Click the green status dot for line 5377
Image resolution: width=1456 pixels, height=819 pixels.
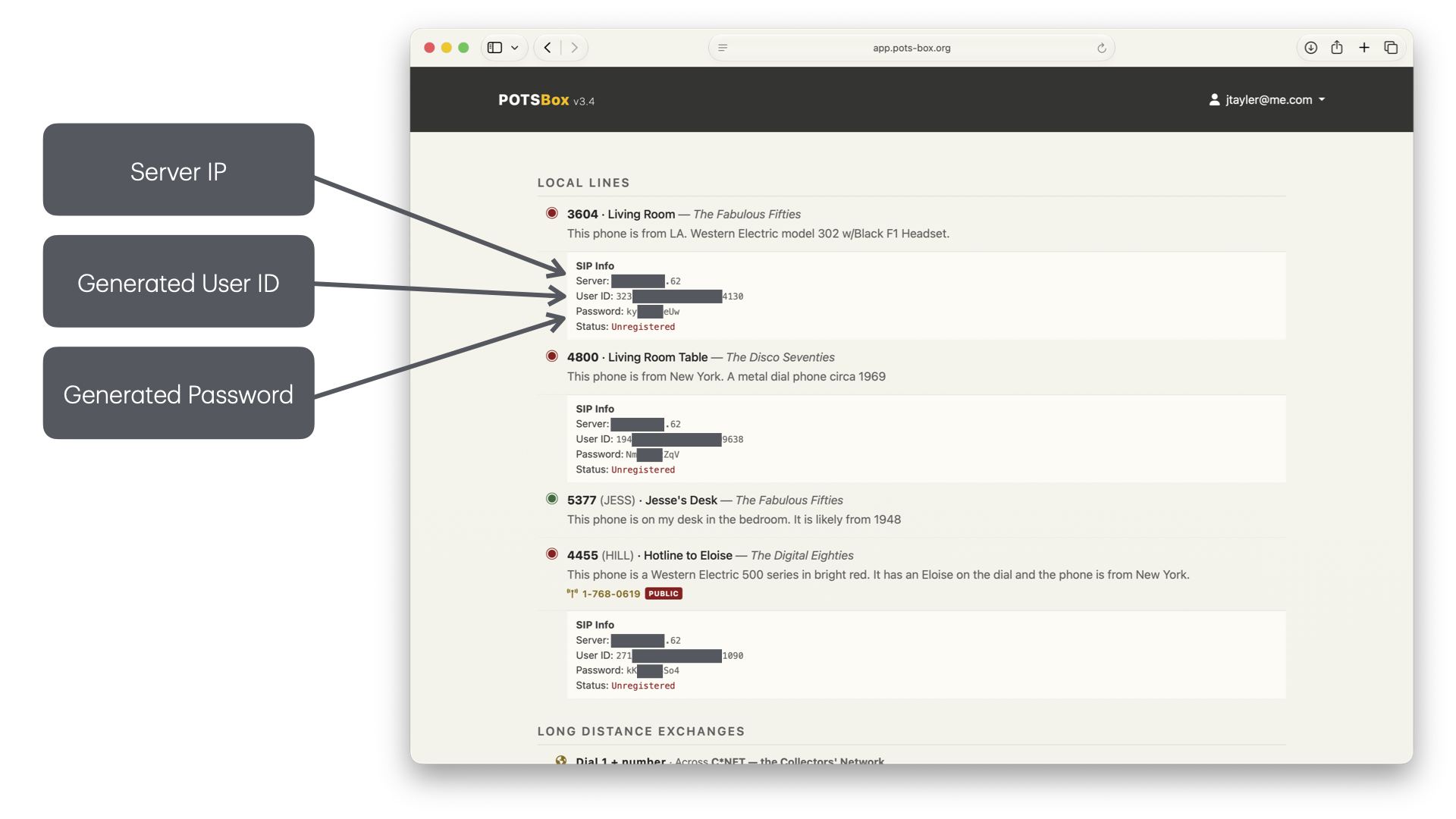click(552, 498)
